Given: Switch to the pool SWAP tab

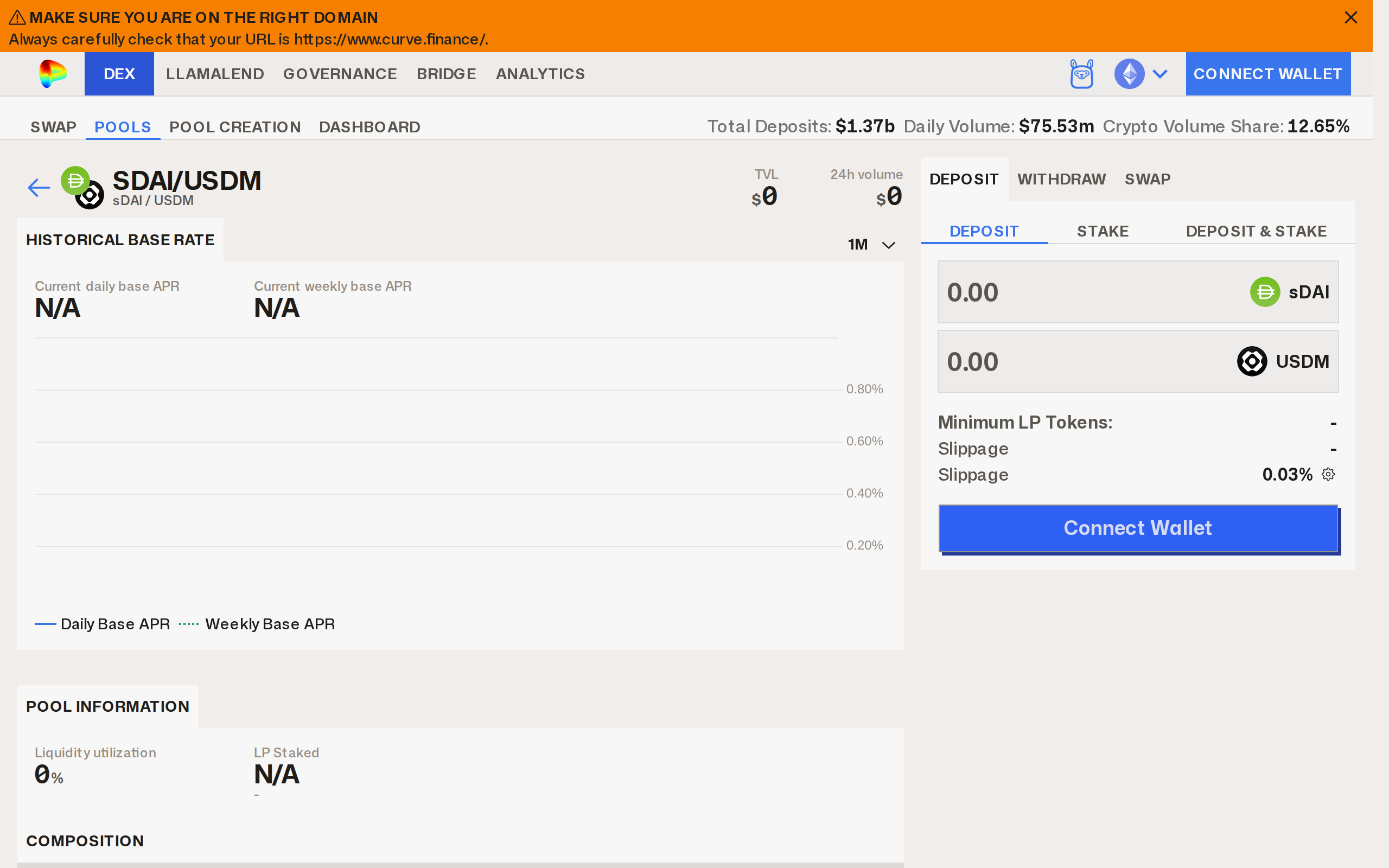Looking at the screenshot, I should point(1148,179).
